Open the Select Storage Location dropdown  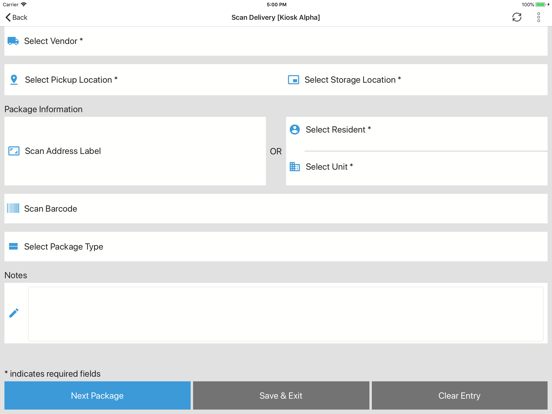coord(416,80)
